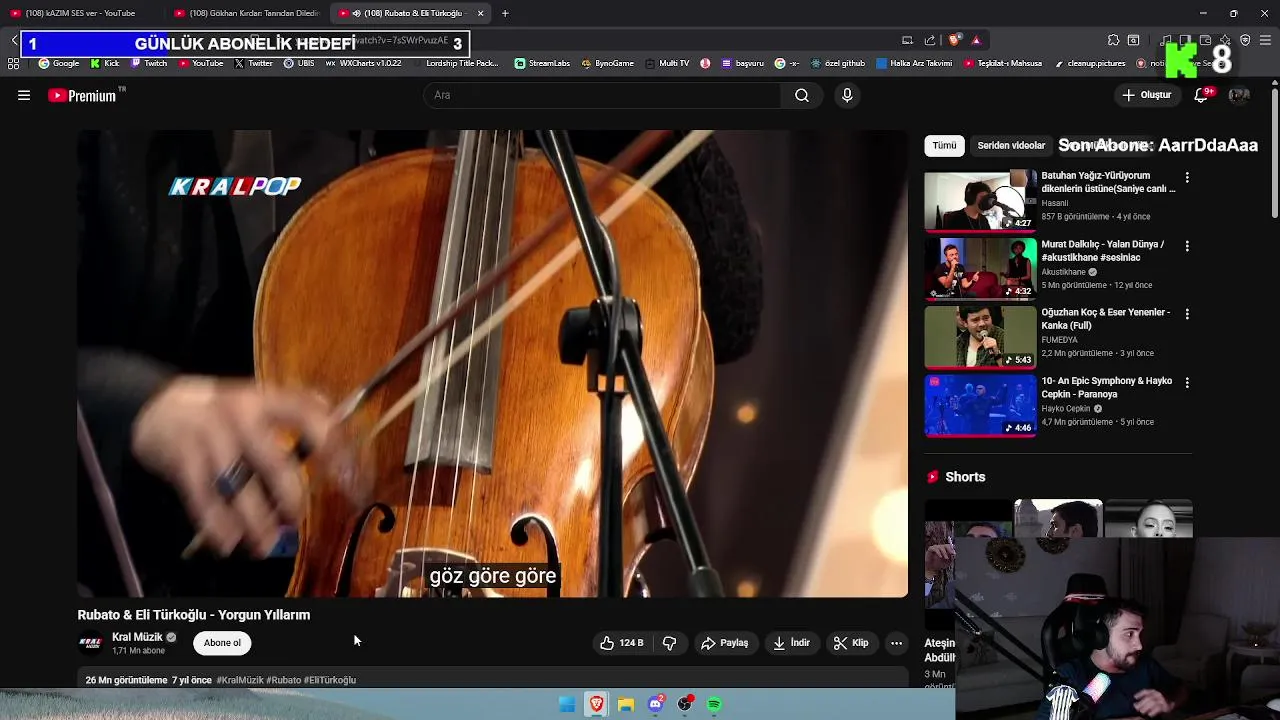Open Spotify from taskbar
This screenshot has width=1280, height=720.
[x=714, y=704]
